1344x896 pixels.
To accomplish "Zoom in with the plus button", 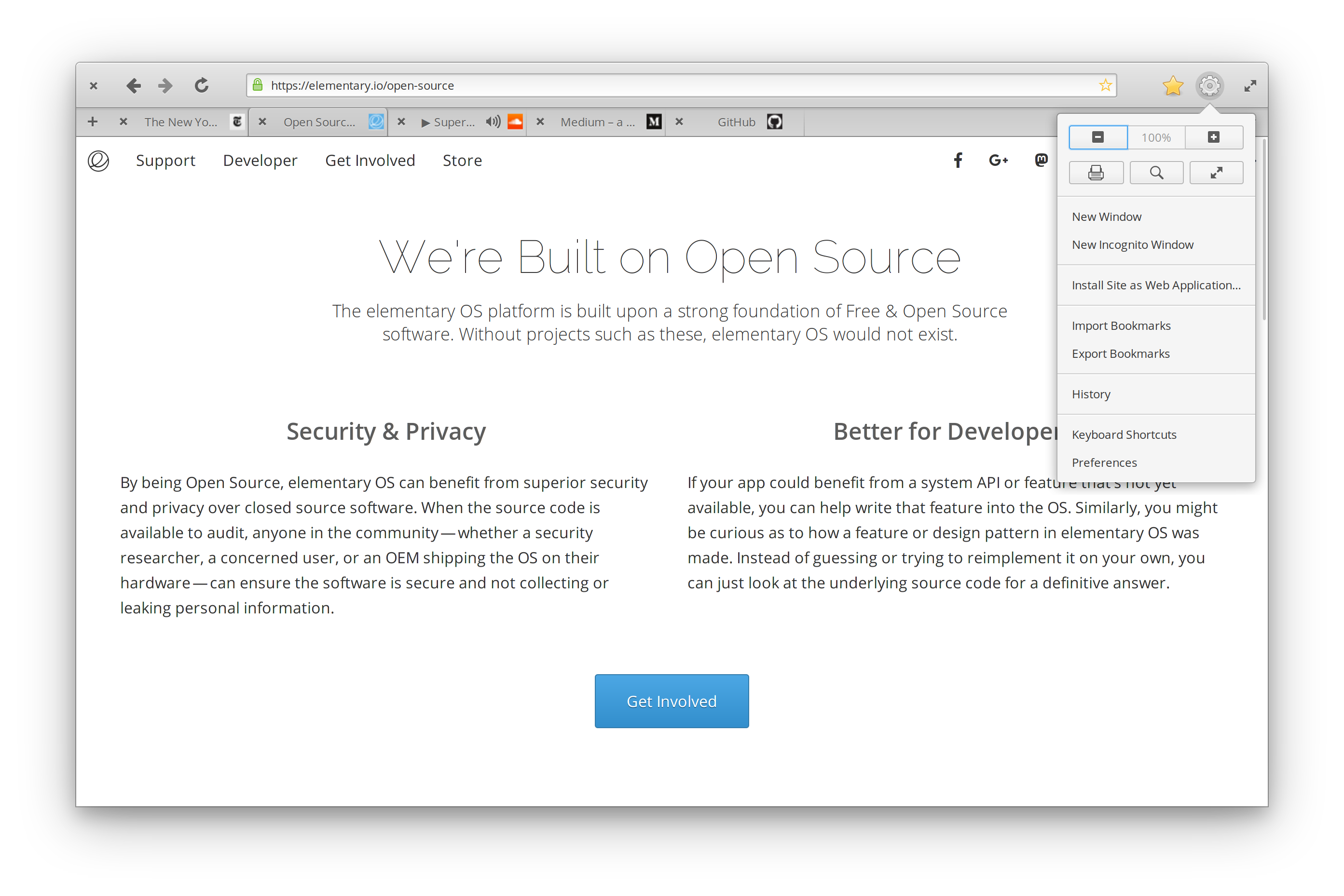I will 1214,137.
